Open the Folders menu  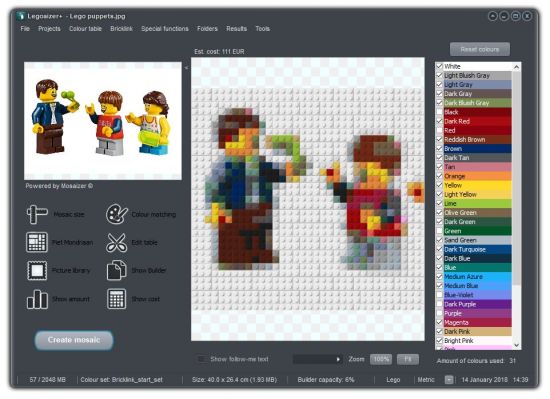coord(207,29)
